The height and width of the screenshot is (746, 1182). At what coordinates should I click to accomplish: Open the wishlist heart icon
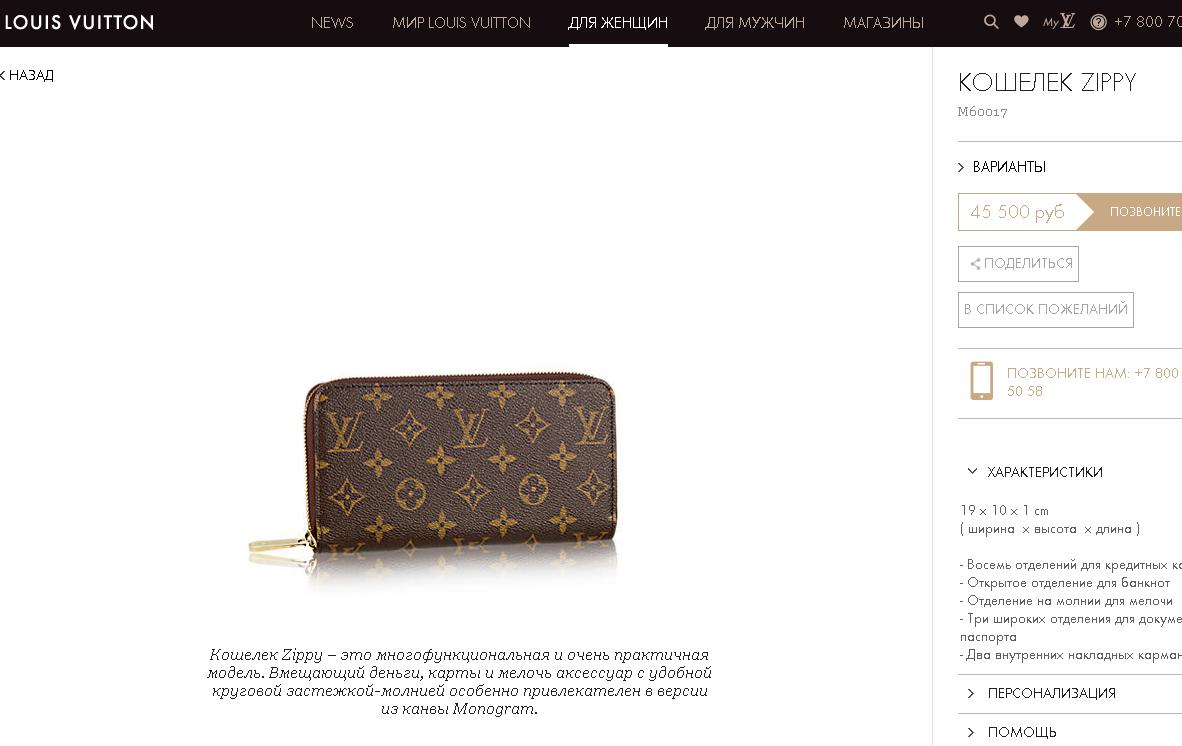pyautogui.click(x=1021, y=21)
